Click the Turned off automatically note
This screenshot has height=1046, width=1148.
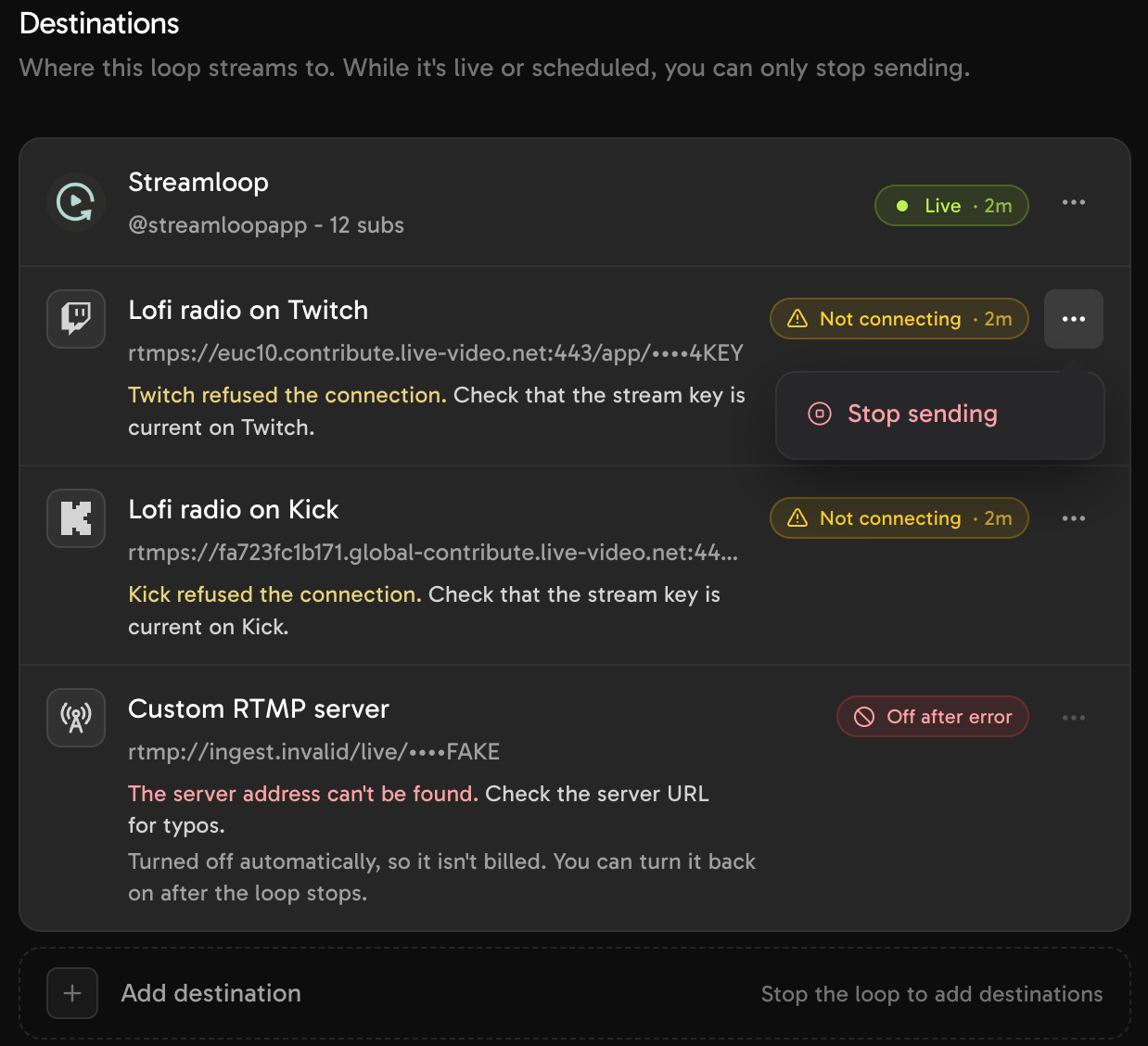coord(442,877)
